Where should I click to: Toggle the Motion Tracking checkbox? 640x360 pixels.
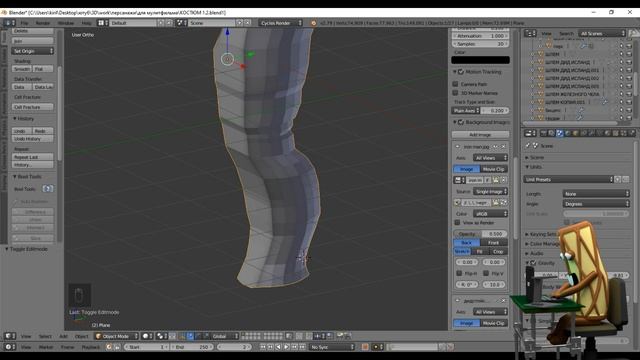pyautogui.click(x=461, y=72)
